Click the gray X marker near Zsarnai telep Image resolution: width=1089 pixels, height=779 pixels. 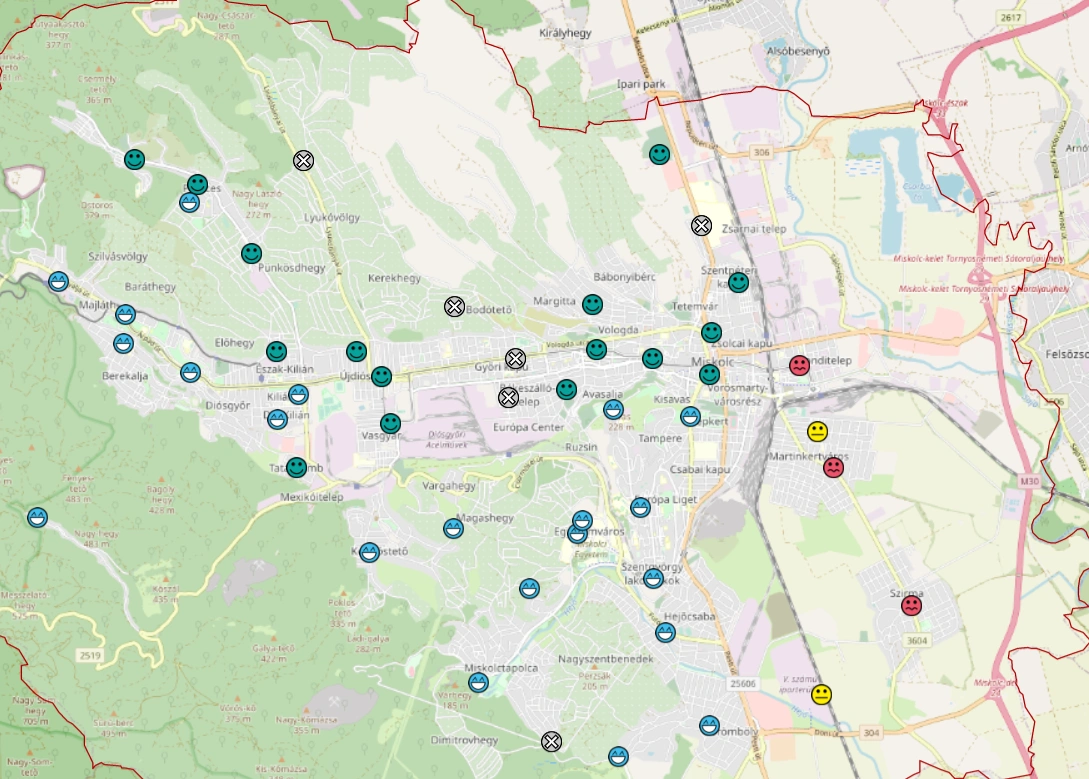pos(702,225)
